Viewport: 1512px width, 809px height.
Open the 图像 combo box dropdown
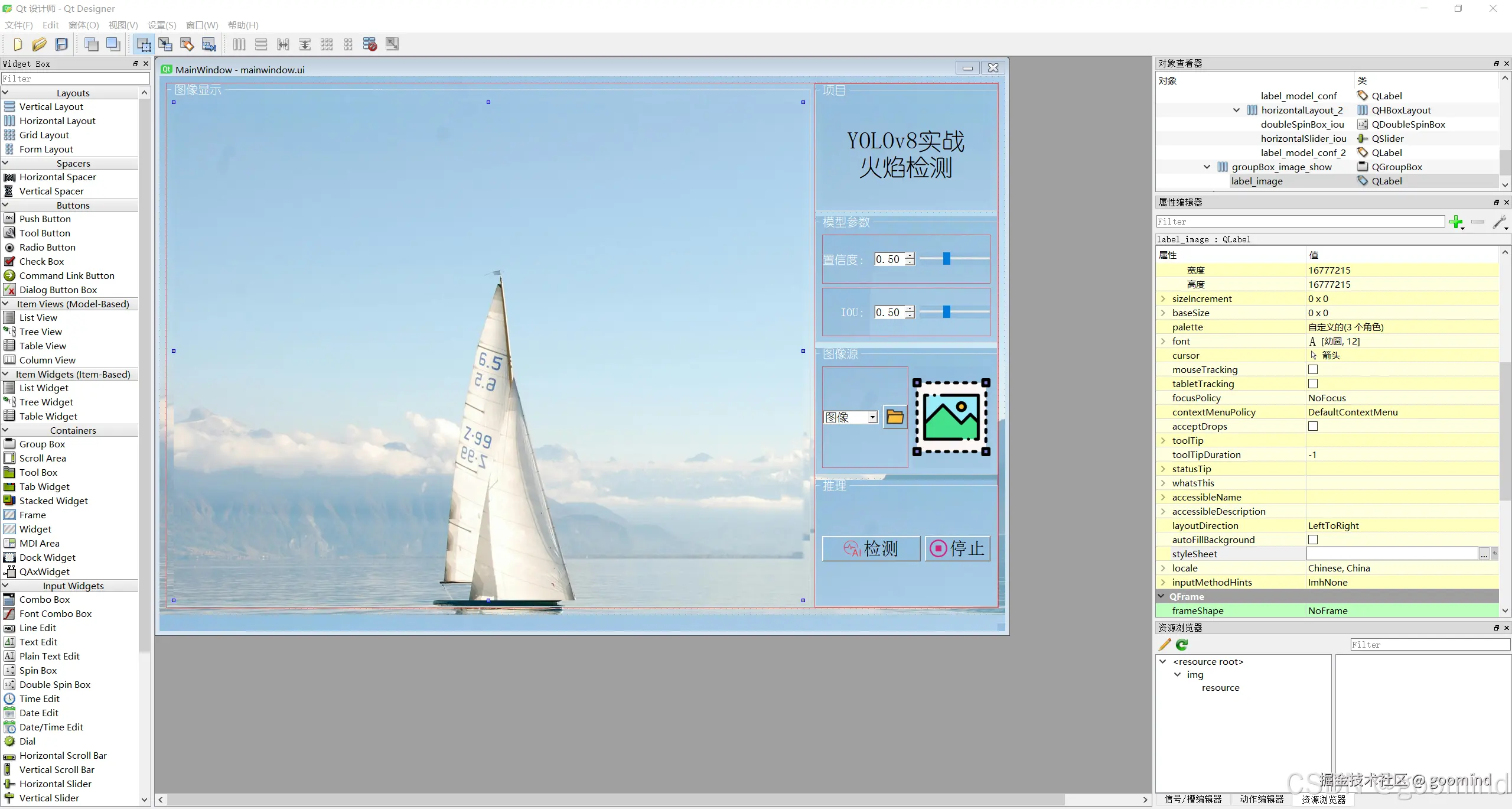pyautogui.click(x=872, y=417)
